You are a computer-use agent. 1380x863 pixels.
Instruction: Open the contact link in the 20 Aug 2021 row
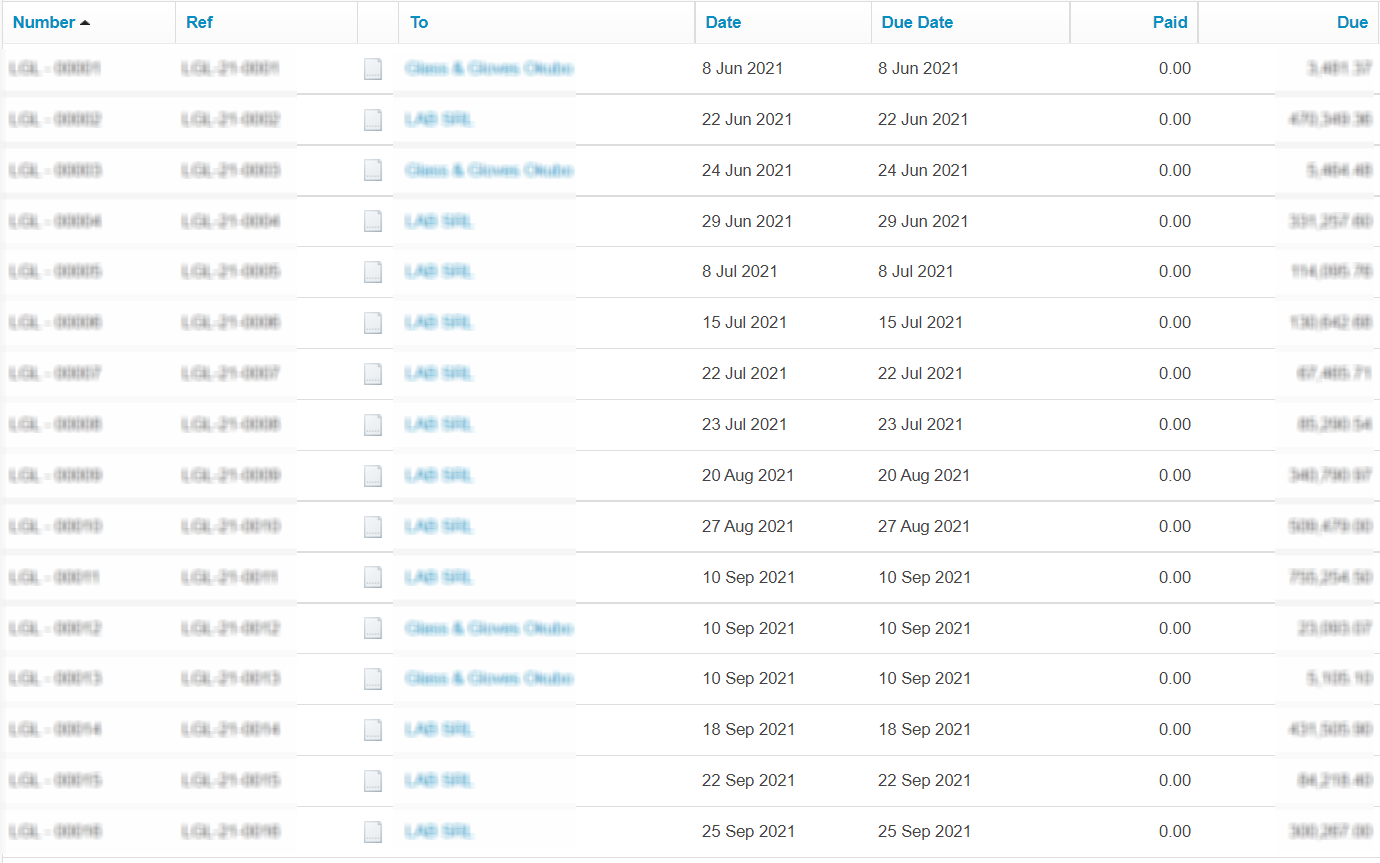point(438,476)
